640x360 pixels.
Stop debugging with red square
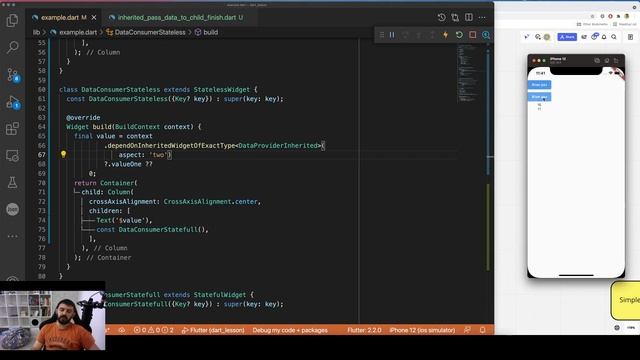[473, 35]
